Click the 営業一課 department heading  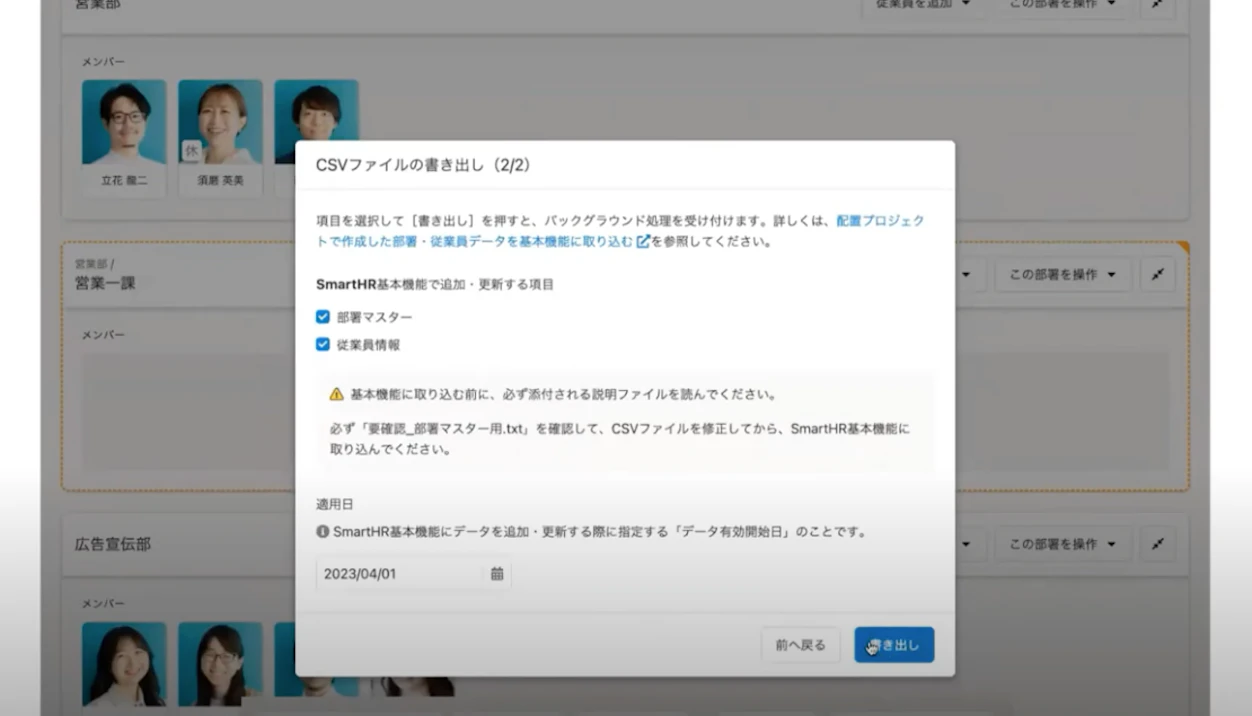[x=105, y=283]
